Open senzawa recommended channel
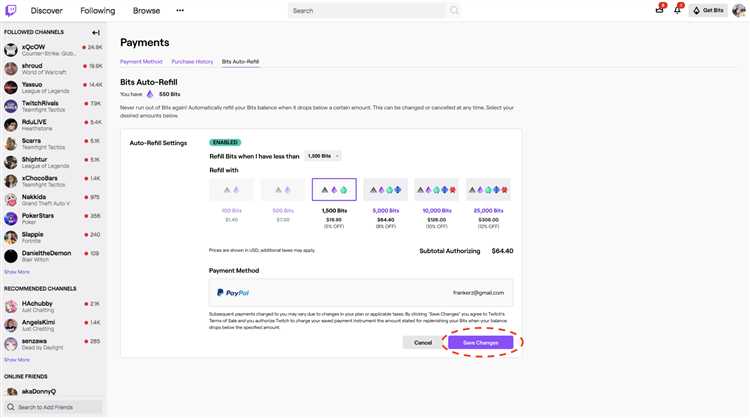 53,344
